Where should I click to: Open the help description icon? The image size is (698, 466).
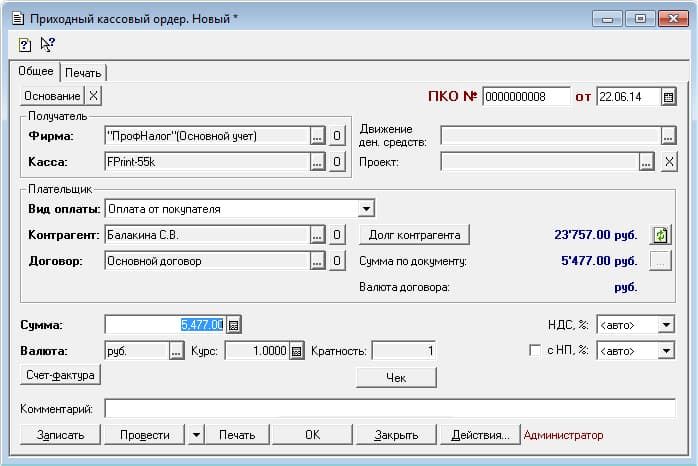point(24,45)
